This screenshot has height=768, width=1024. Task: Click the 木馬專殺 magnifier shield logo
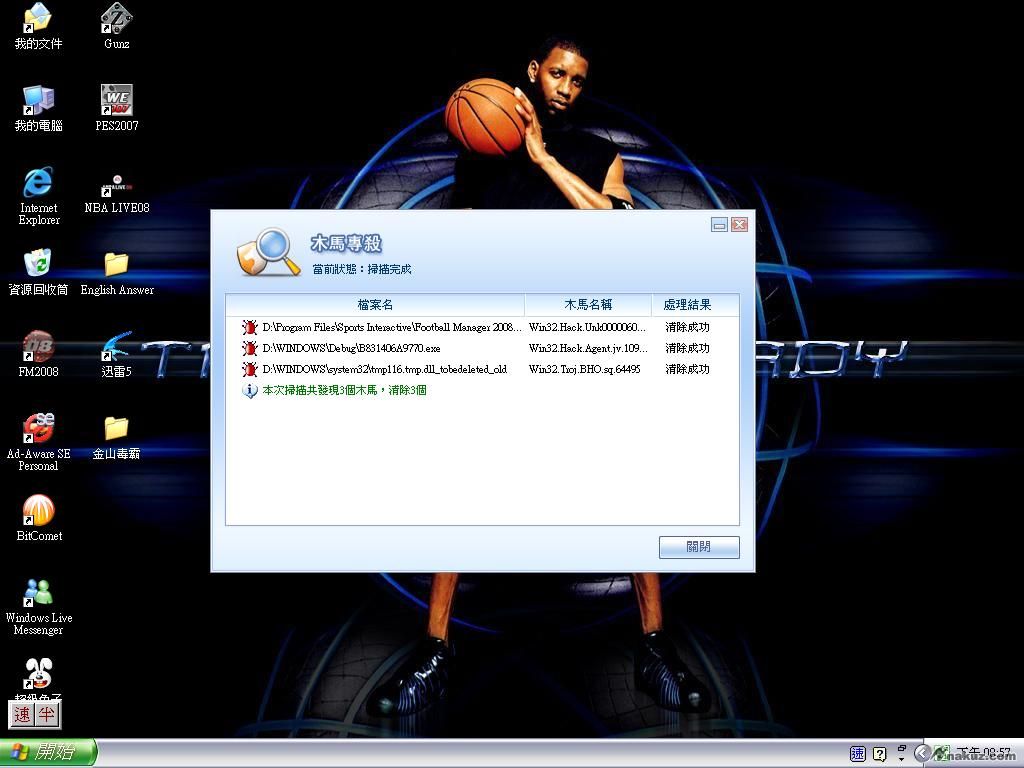click(268, 251)
